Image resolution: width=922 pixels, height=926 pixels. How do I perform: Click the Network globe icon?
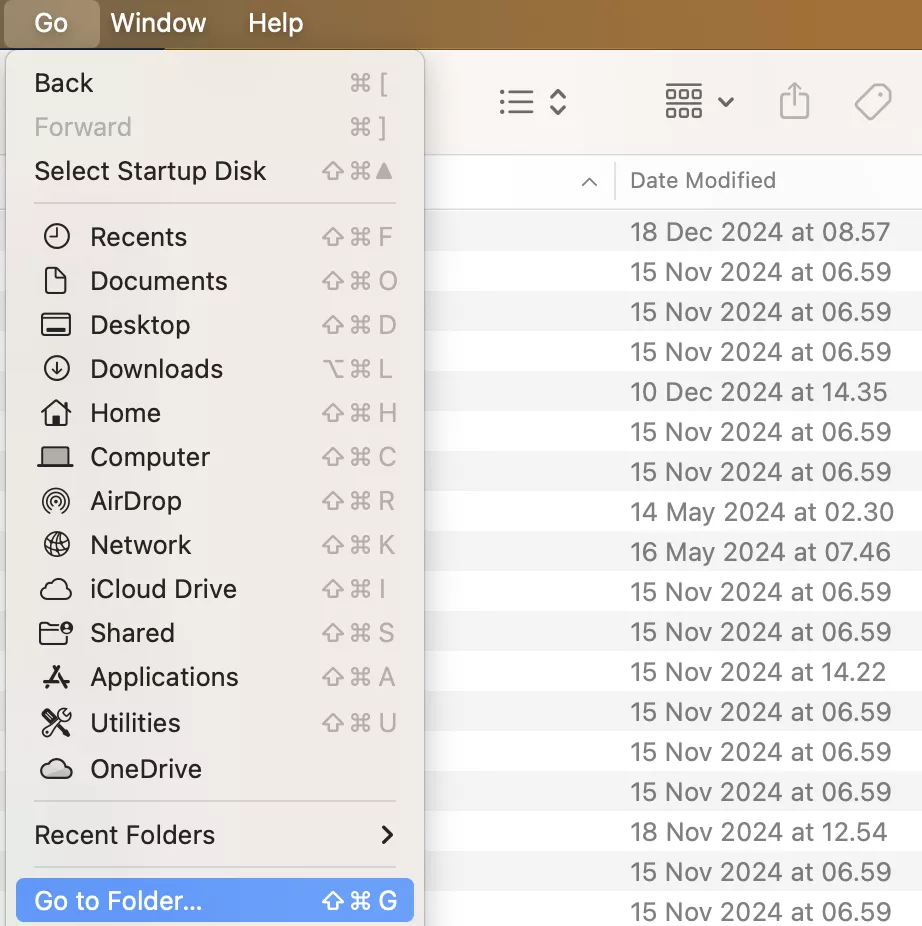tap(56, 545)
